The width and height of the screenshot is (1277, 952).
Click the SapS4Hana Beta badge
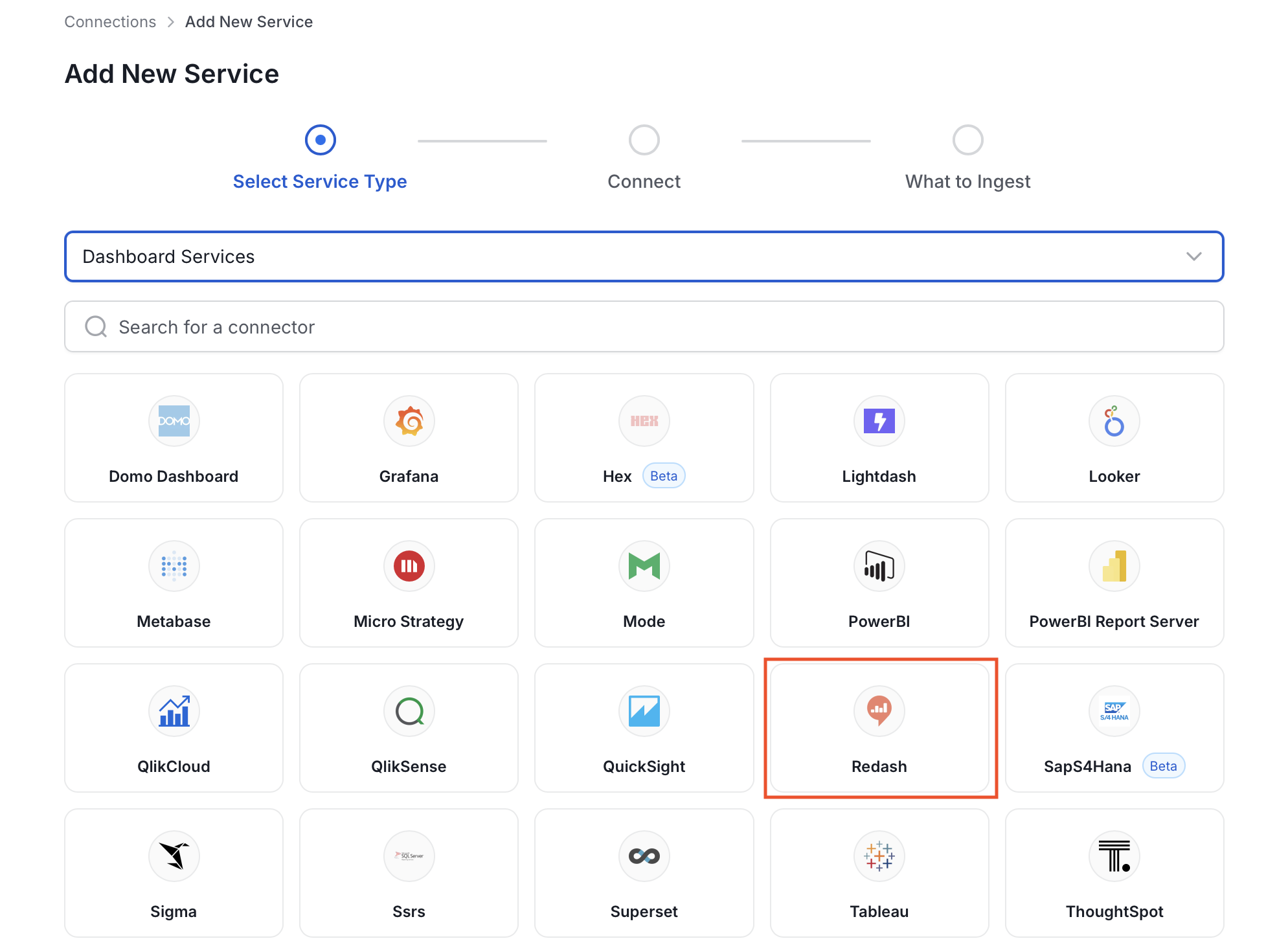[1164, 766]
